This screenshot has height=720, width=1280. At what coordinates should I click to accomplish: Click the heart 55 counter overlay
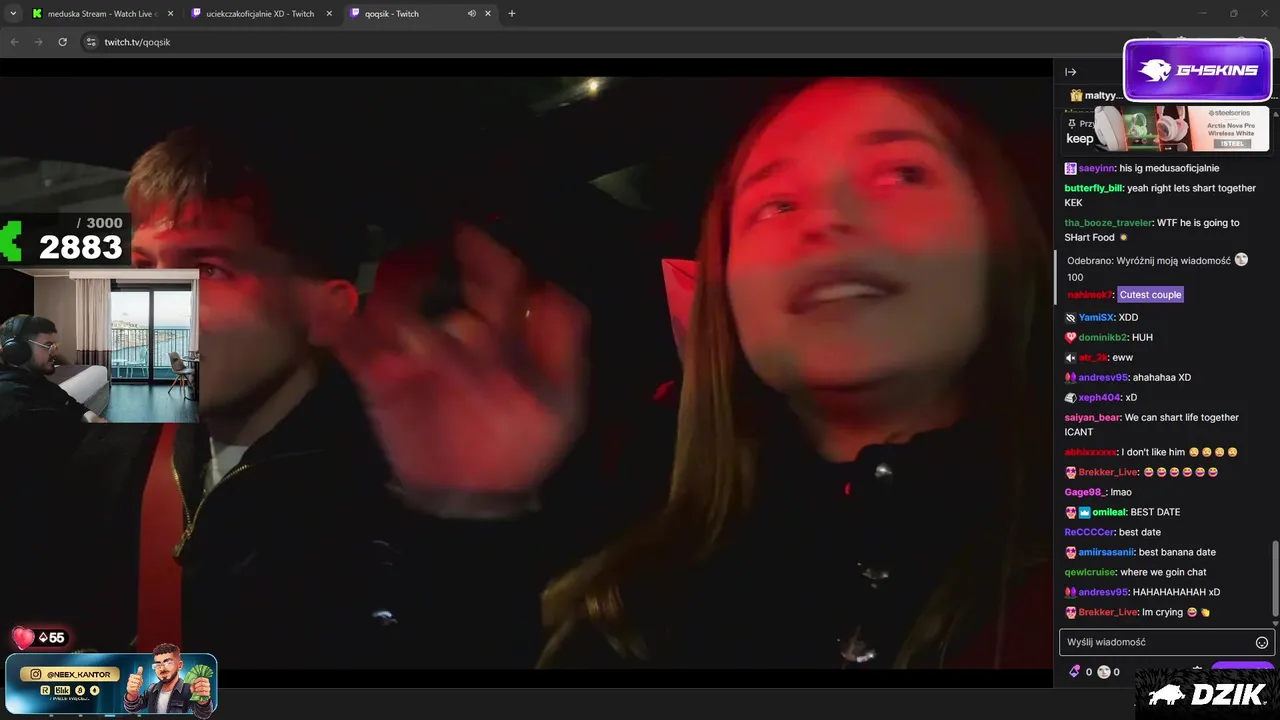[40, 637]
